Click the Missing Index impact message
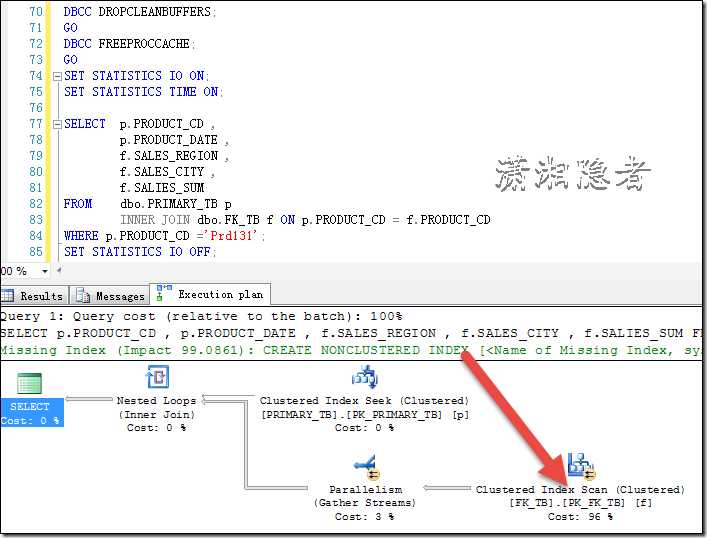The width and height of the screenshot is (707, 538). (352, 350)
